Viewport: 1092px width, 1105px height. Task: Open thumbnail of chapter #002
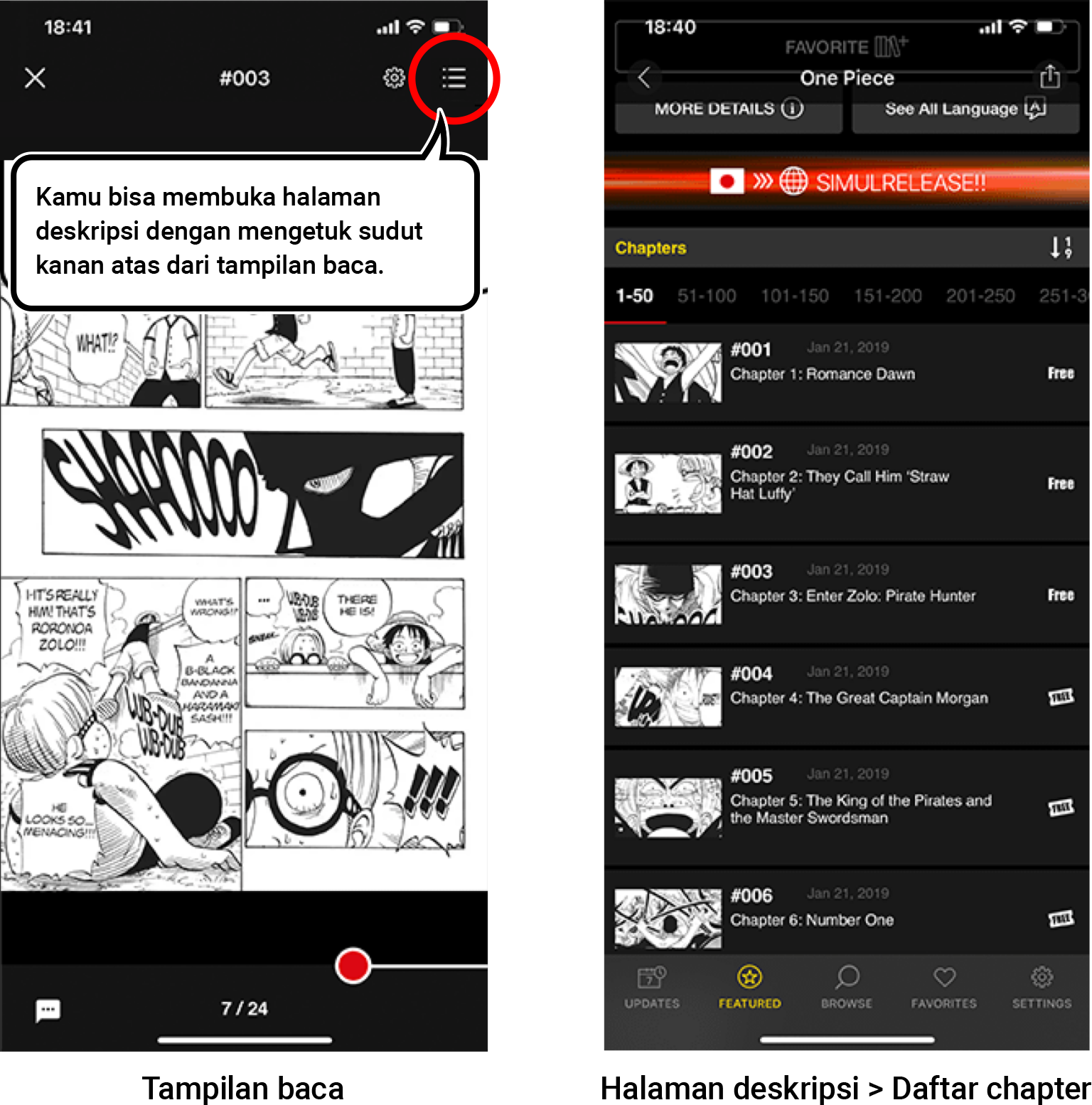click(668, 484)
